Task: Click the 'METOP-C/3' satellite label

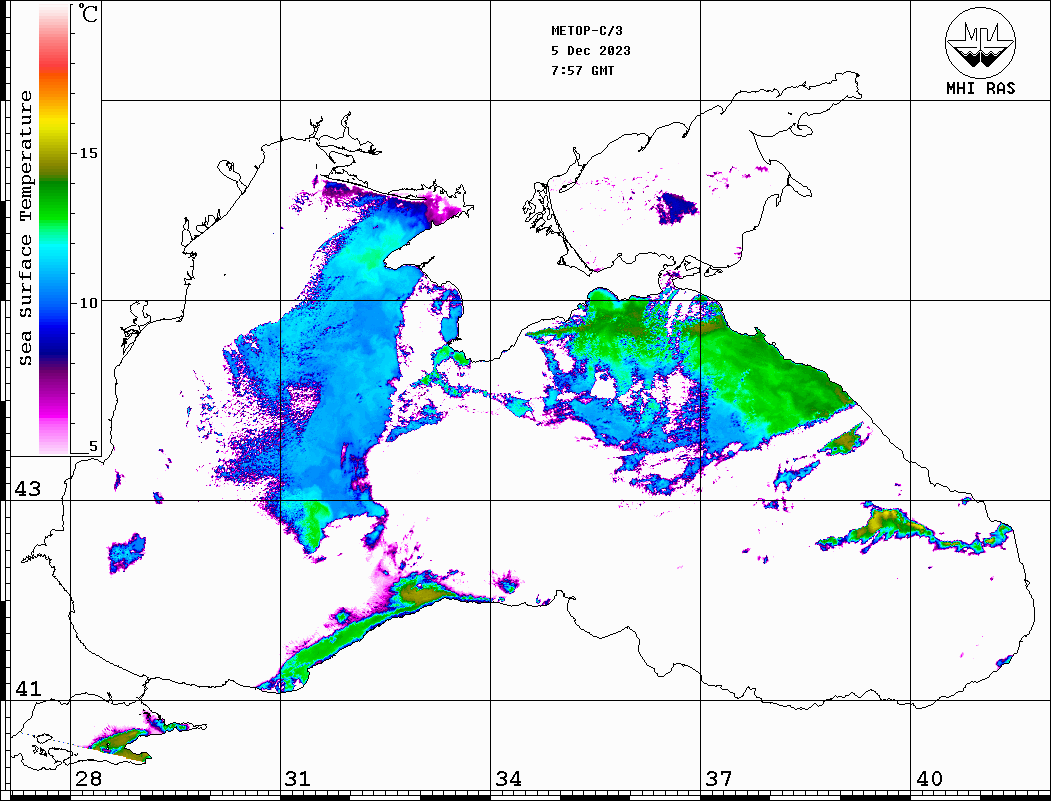Action: 586,31
